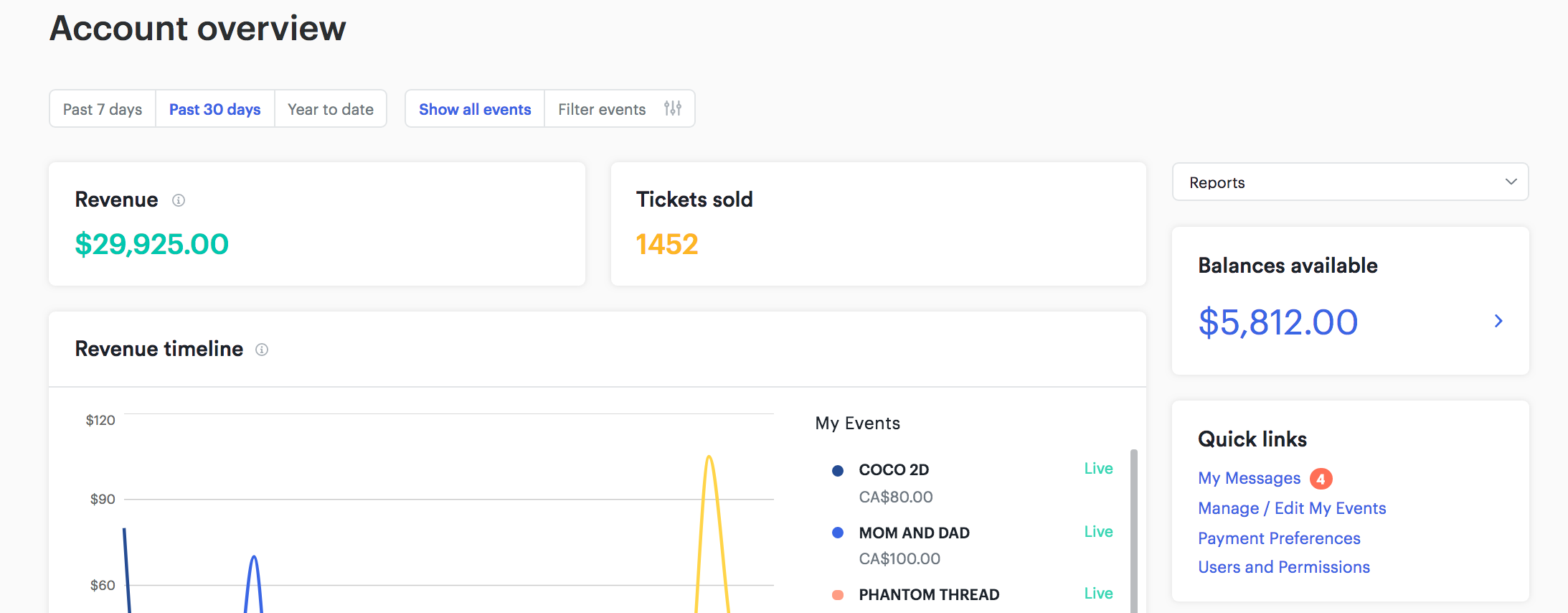Go to Manage / Edit My Events
Screen dimensions: 1568x613
tap(1292, 508)
